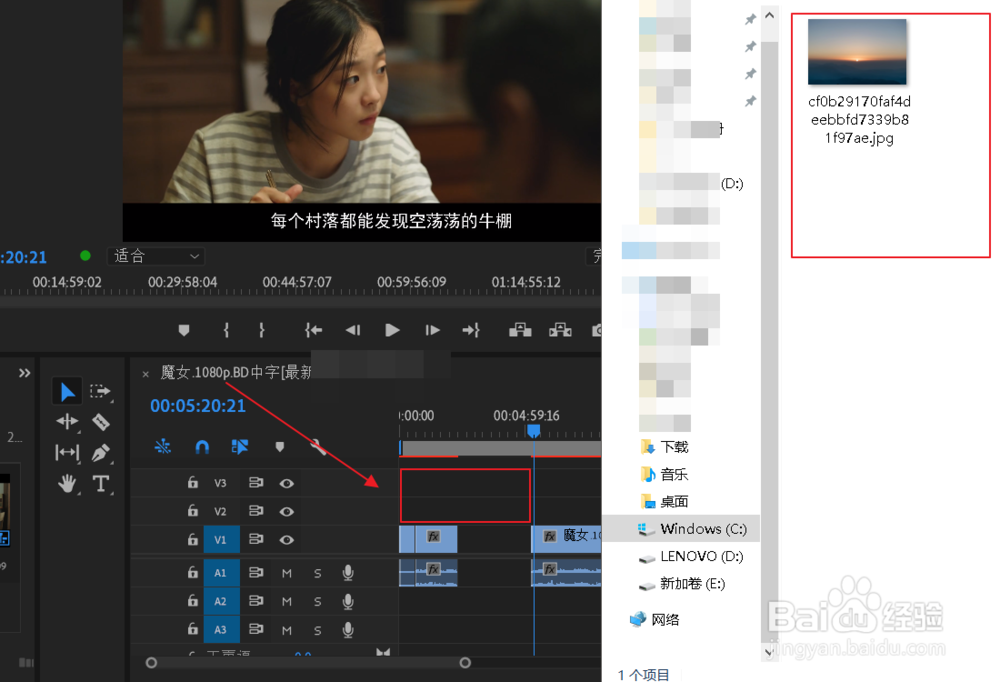Solo the A3 audio track
The height and width of the screenshot is (682, 1000).
(318, 630)
